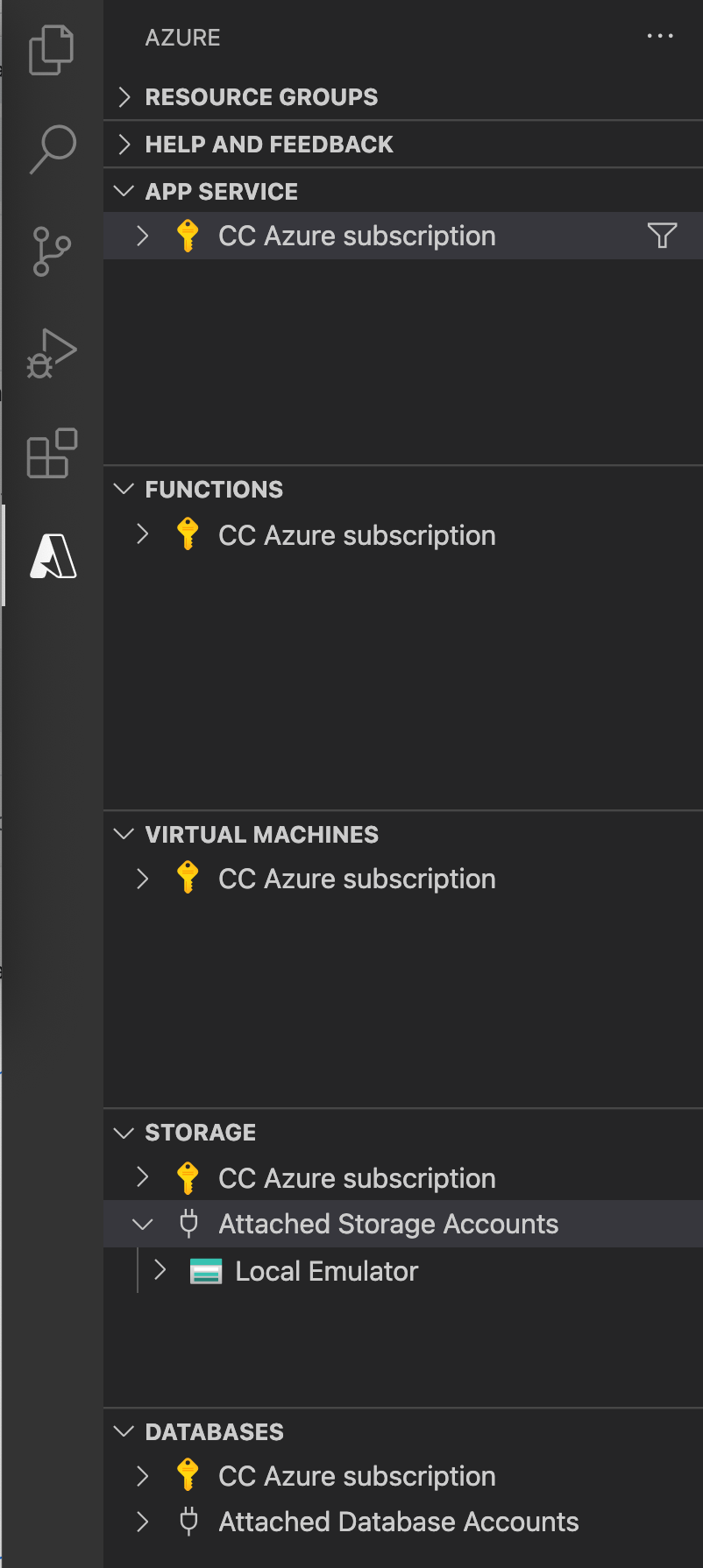The width and height of the screenshot is (703, 1568).
Task: Select CC Azure subscription under Storage
Action: click(355, 1177)
